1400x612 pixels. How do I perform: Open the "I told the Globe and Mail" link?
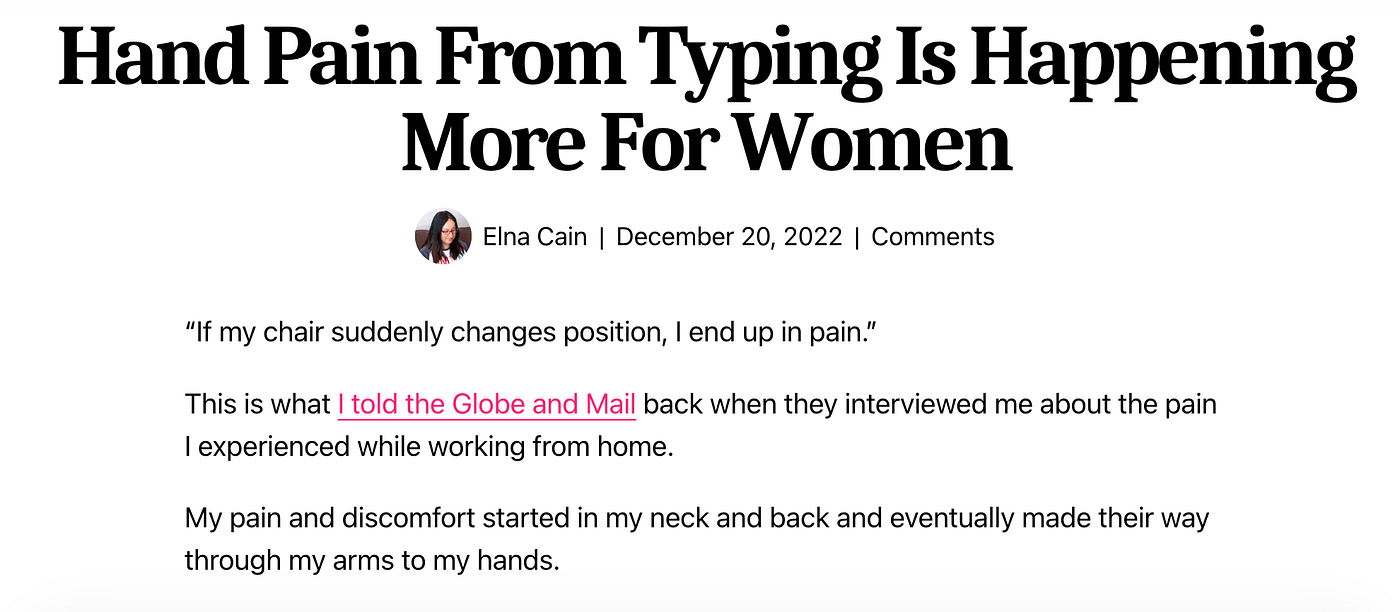click(x=487, y=405)
